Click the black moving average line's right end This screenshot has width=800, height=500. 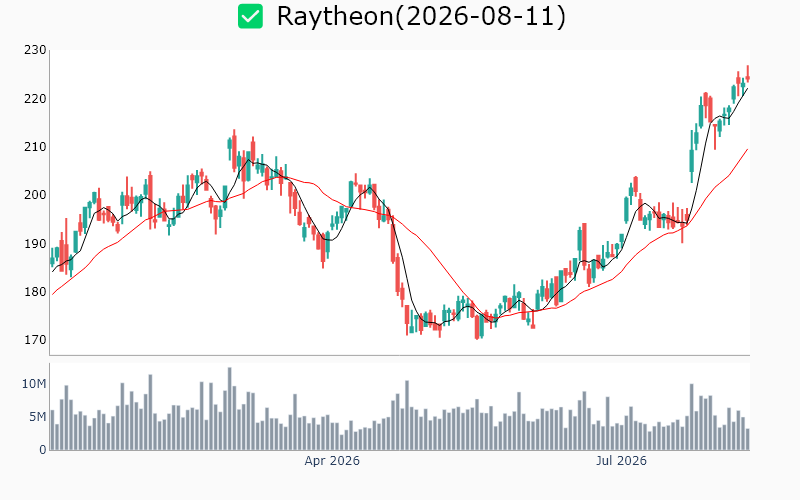747,89
